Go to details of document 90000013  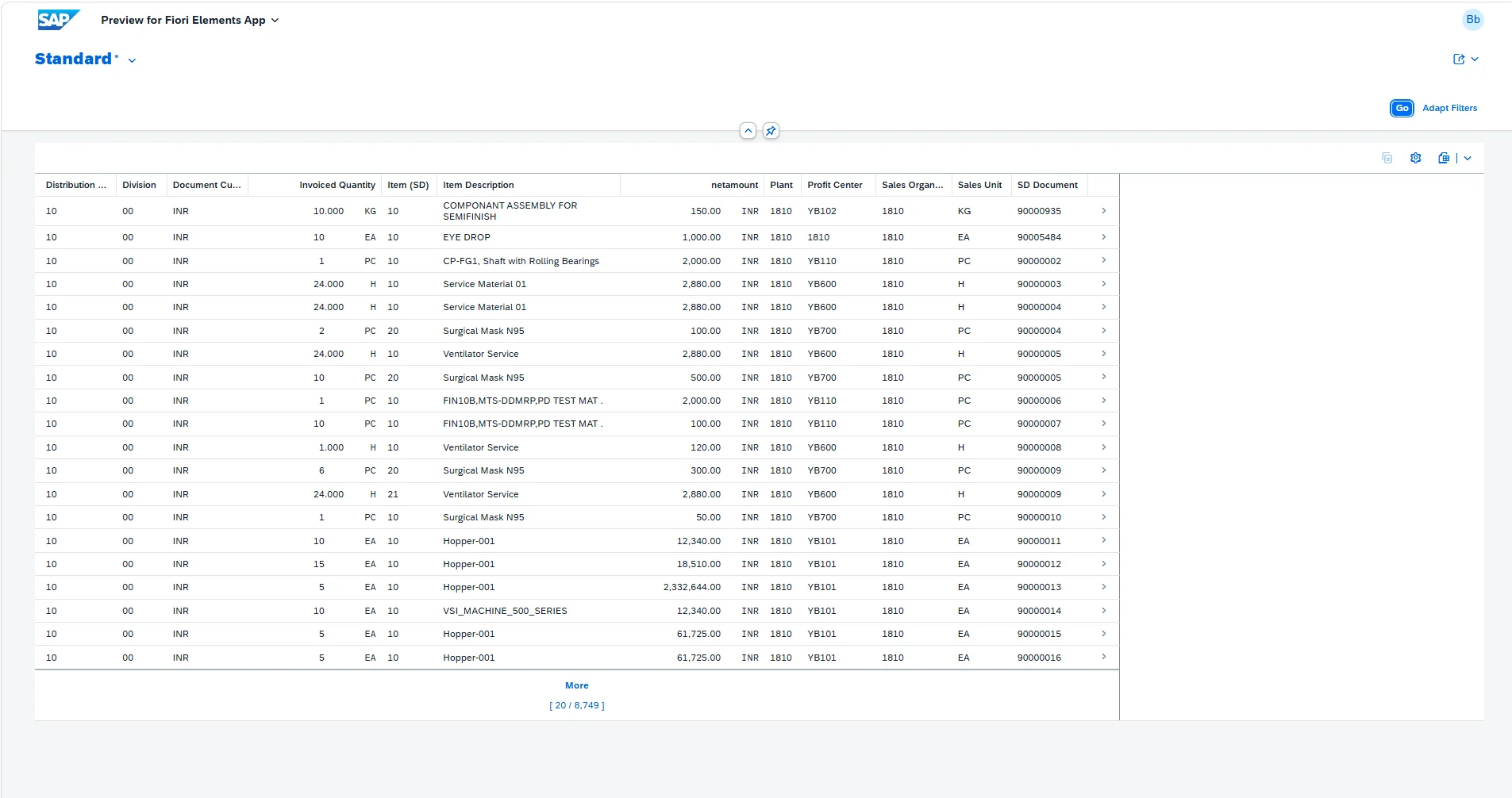[x=1103, y=587]
